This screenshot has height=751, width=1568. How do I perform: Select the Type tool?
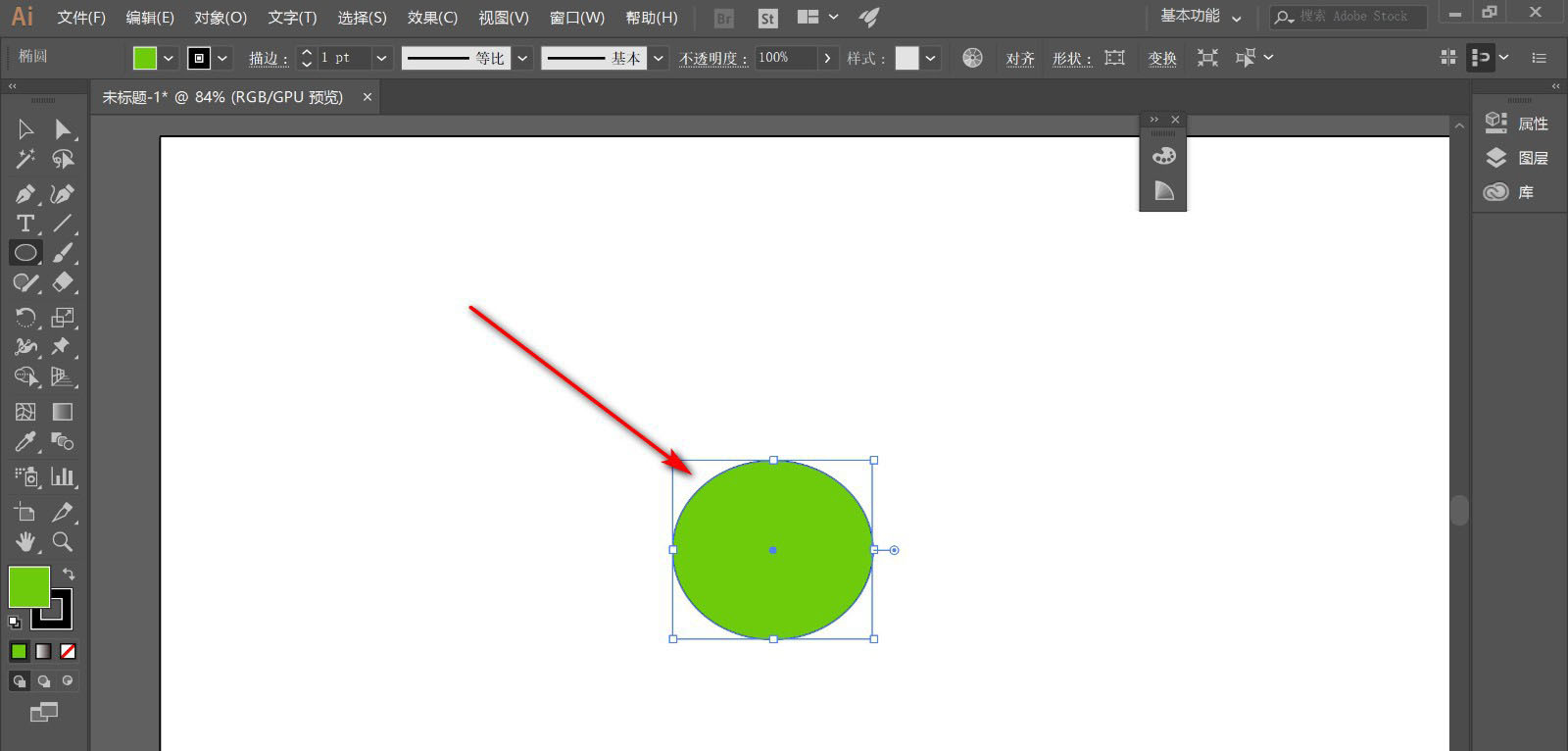pos(25,224)
